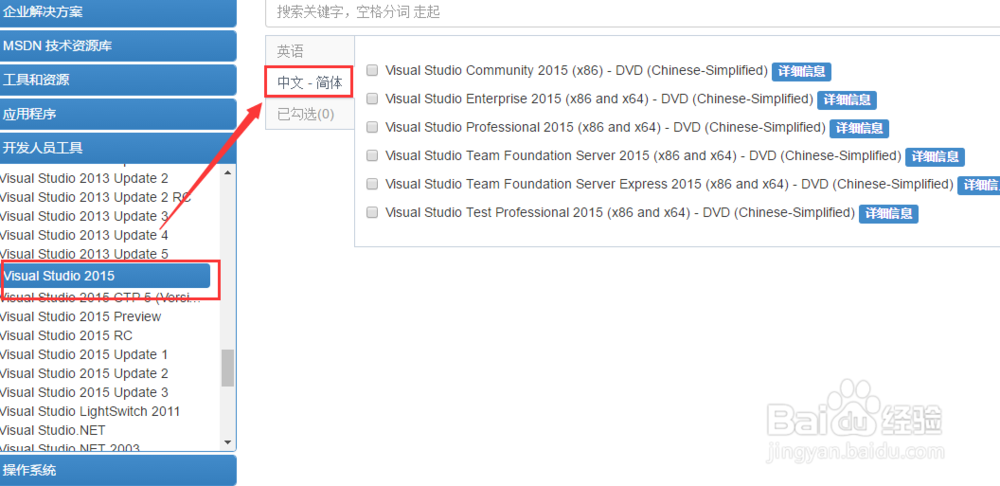Open Visual Studio 2013 Update 5
Screen dimensions: 1000x486
click(84, 254)
